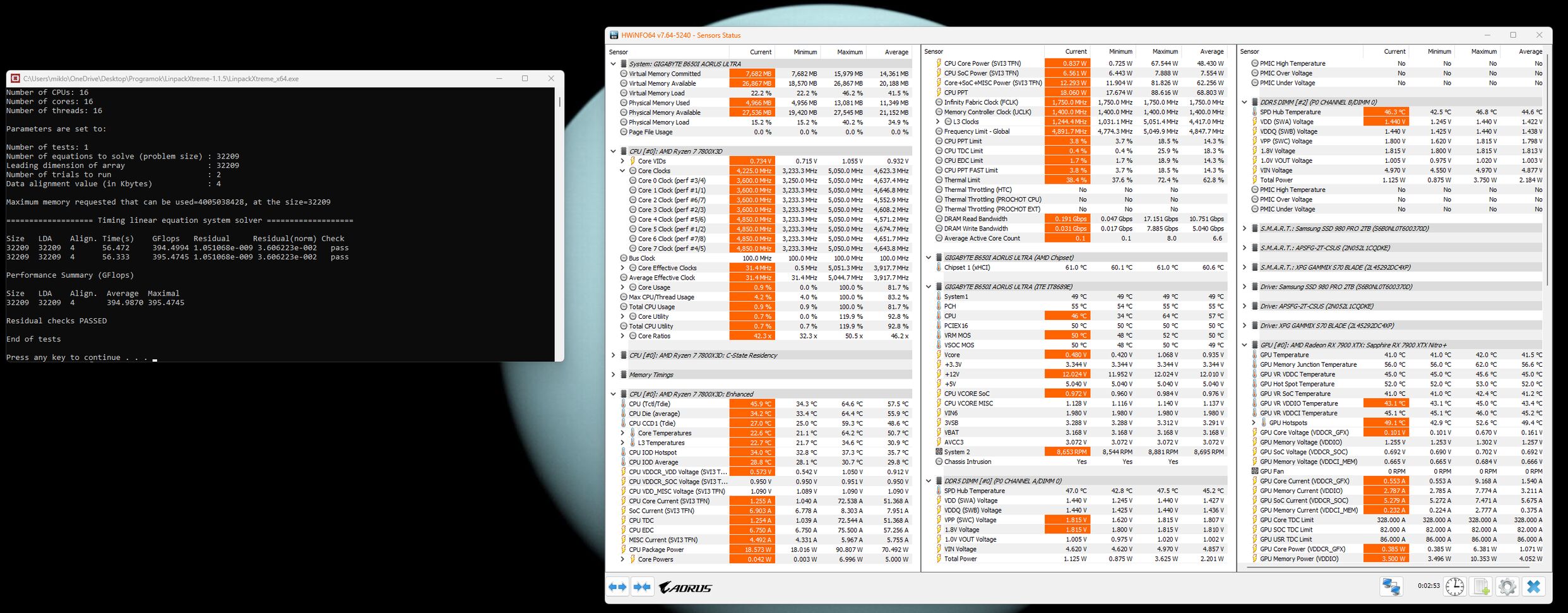
Task: Click the shrink-columns inward arrows icon in HWiNFO
Action: (x=642, y=587)
